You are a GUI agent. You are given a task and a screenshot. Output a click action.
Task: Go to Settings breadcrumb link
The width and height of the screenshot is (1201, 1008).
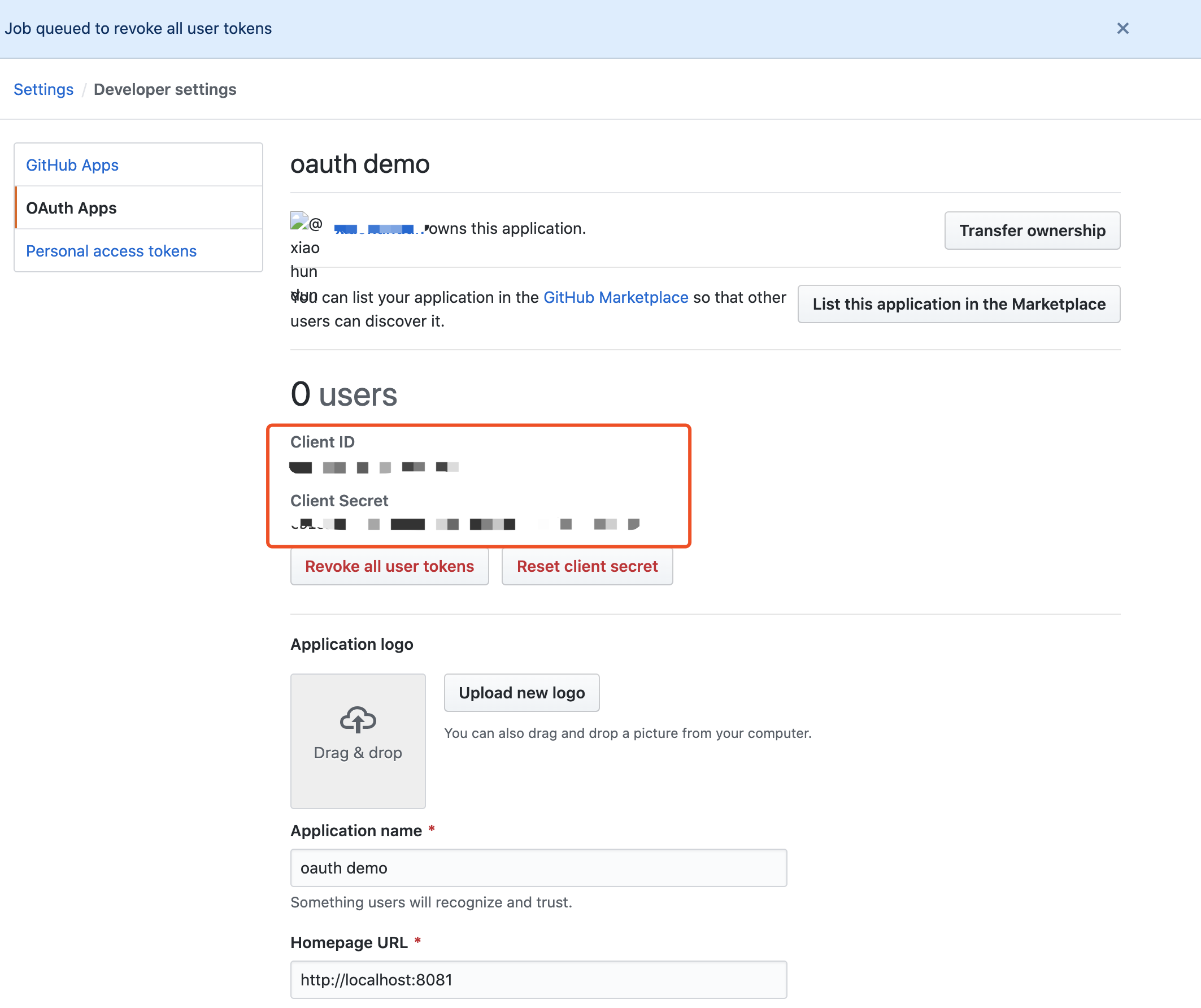click(x=43, y=89)
